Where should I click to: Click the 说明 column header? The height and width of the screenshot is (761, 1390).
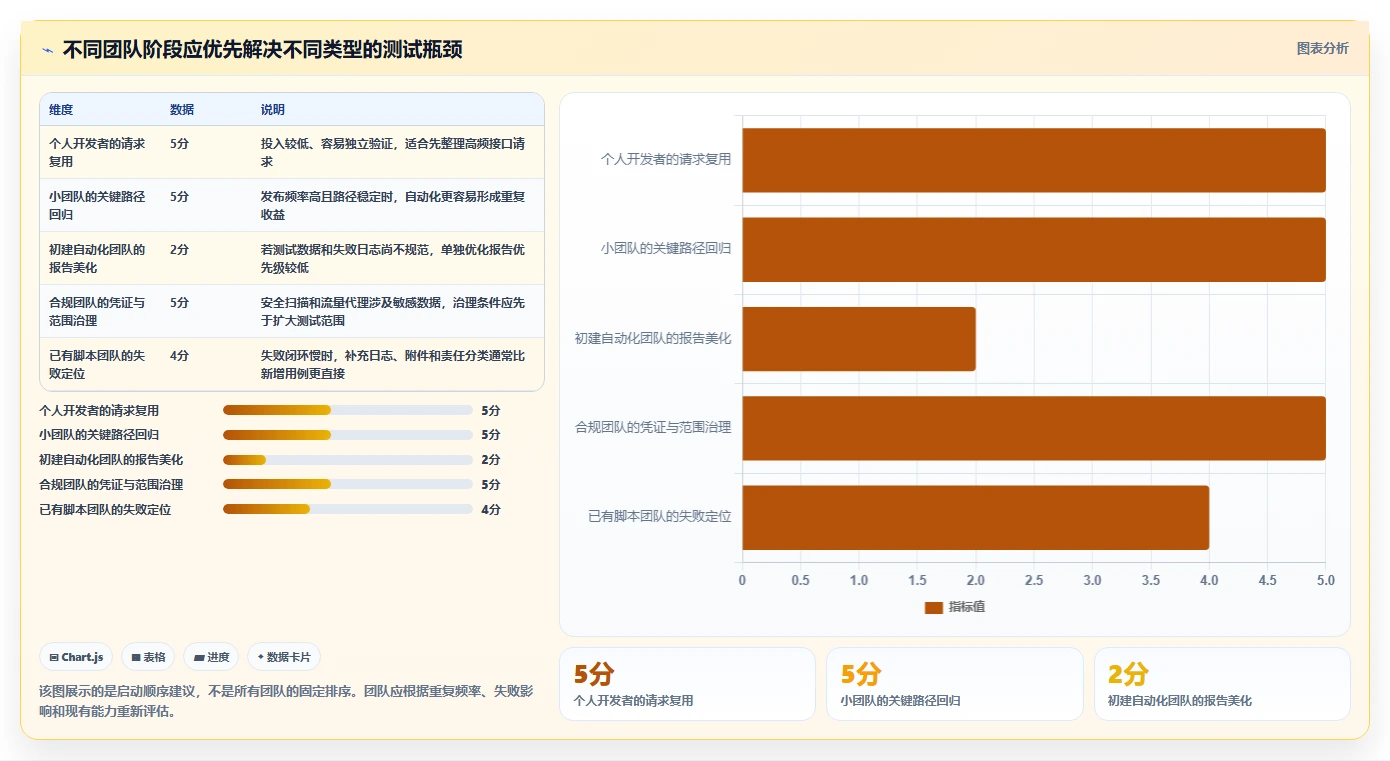coord(273,110)
